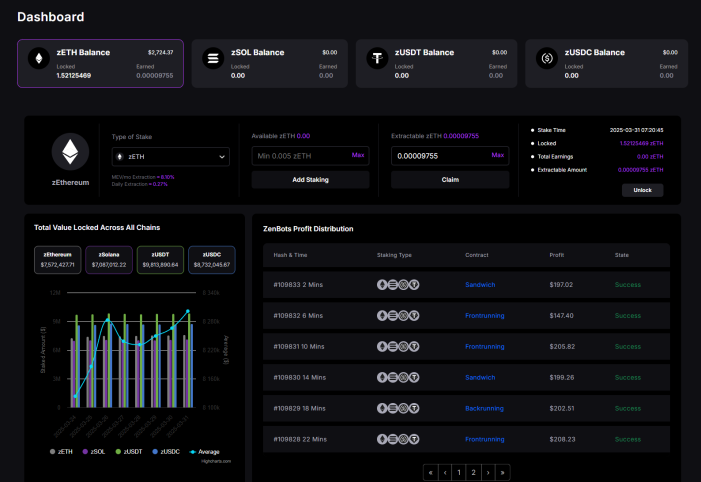Open page 2 of profit distribution
The width and height of the screenshot is (701, 482).
pos(473,472)
